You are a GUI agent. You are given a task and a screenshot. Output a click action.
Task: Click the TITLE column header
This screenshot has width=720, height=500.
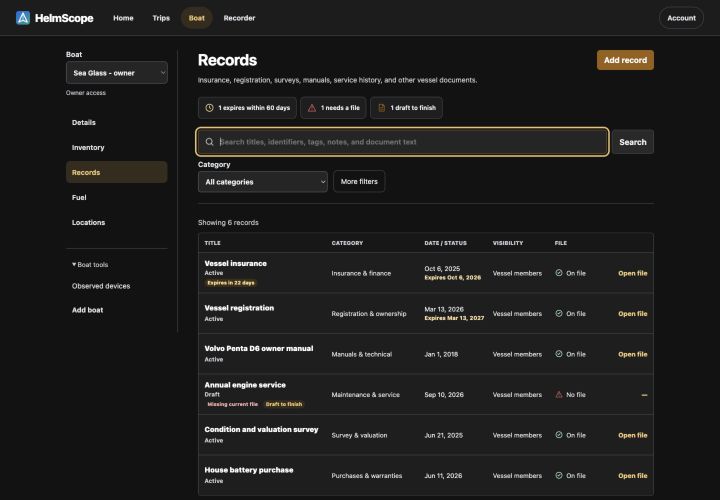[x=213, y=243]
